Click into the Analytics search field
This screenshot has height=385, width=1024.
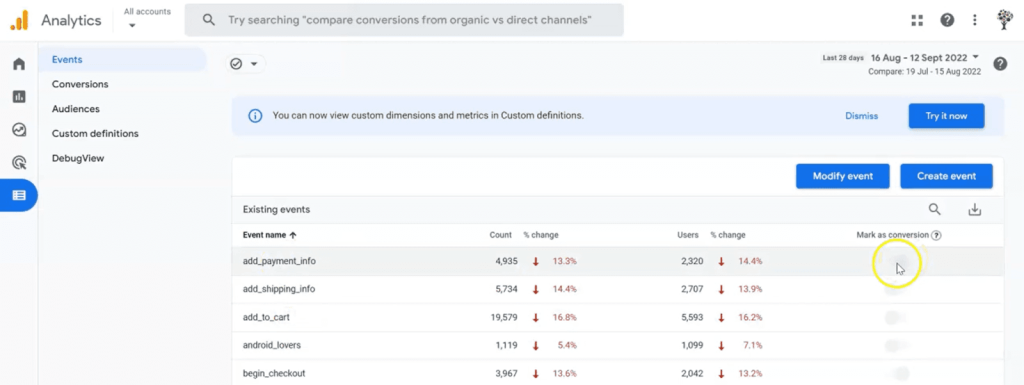tap(404, 20)
